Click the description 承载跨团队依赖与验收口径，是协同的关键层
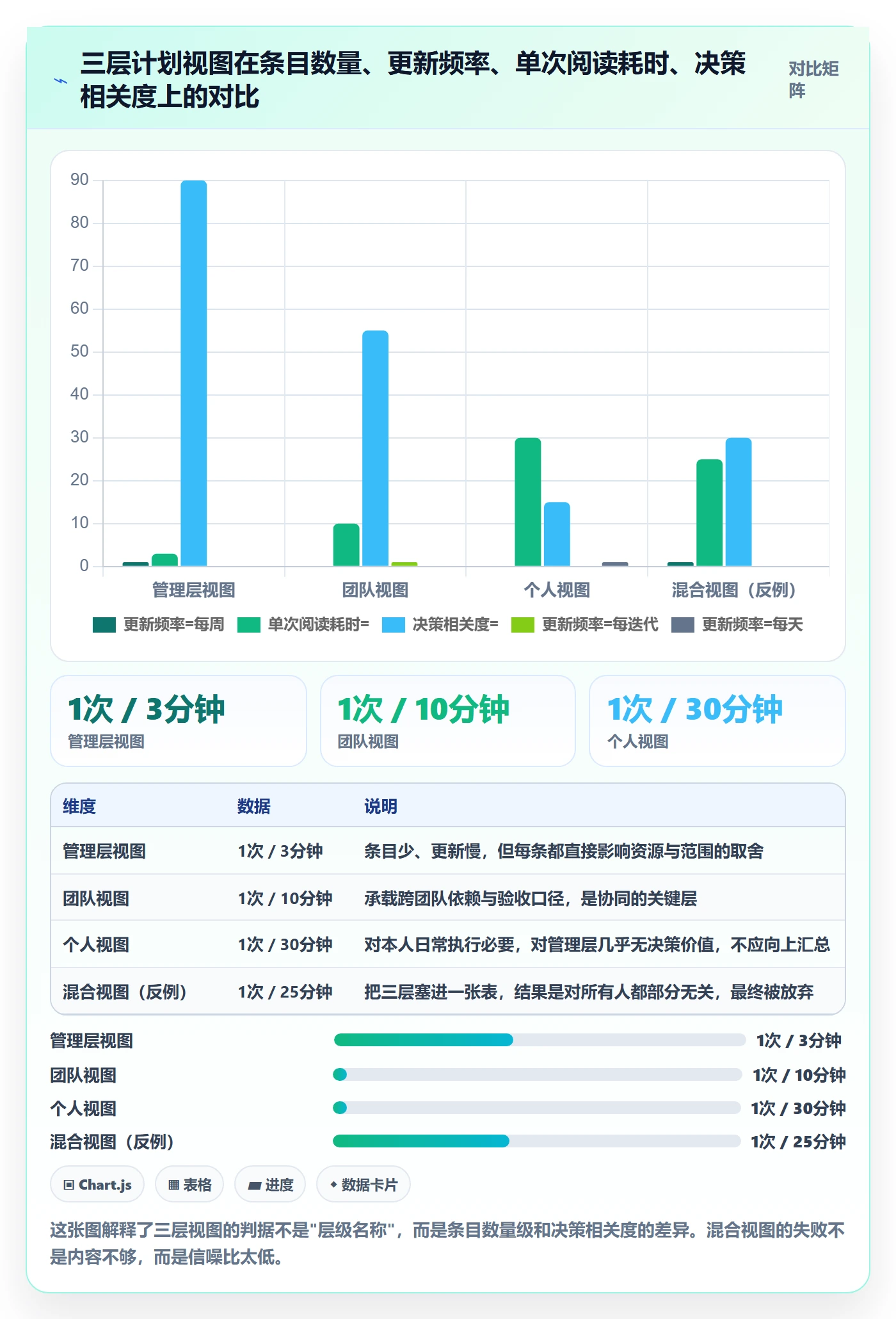This screenshot has width=896, height=1319. (x=531, y=898)
